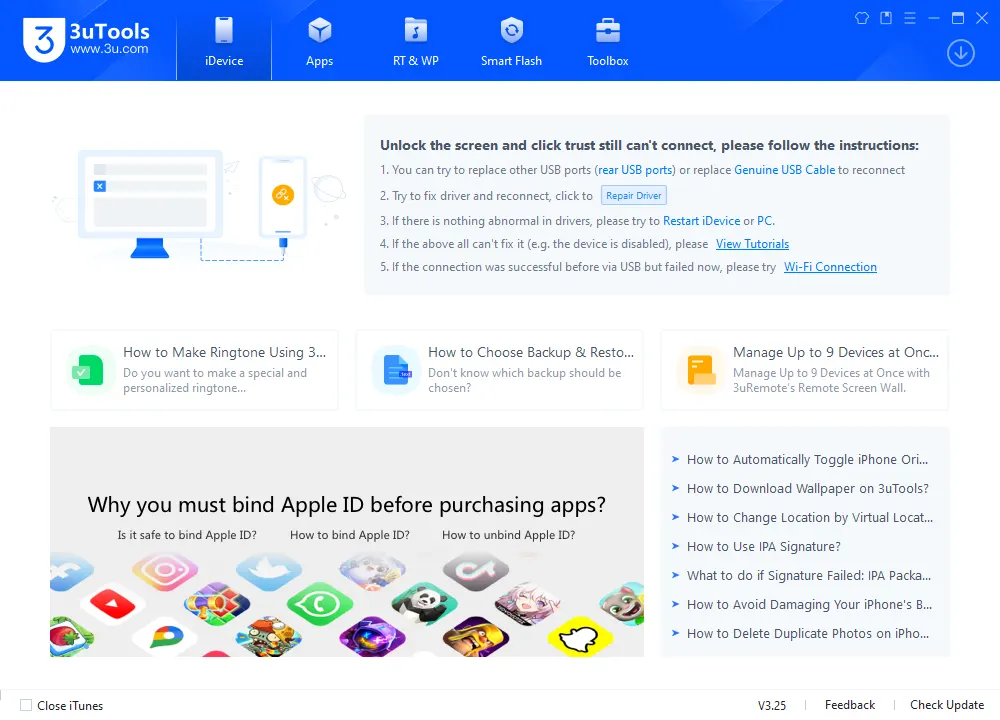Click the Repair Driver button
The width and height of the screenshot is (1000, 720).
[x=633, y=195]
